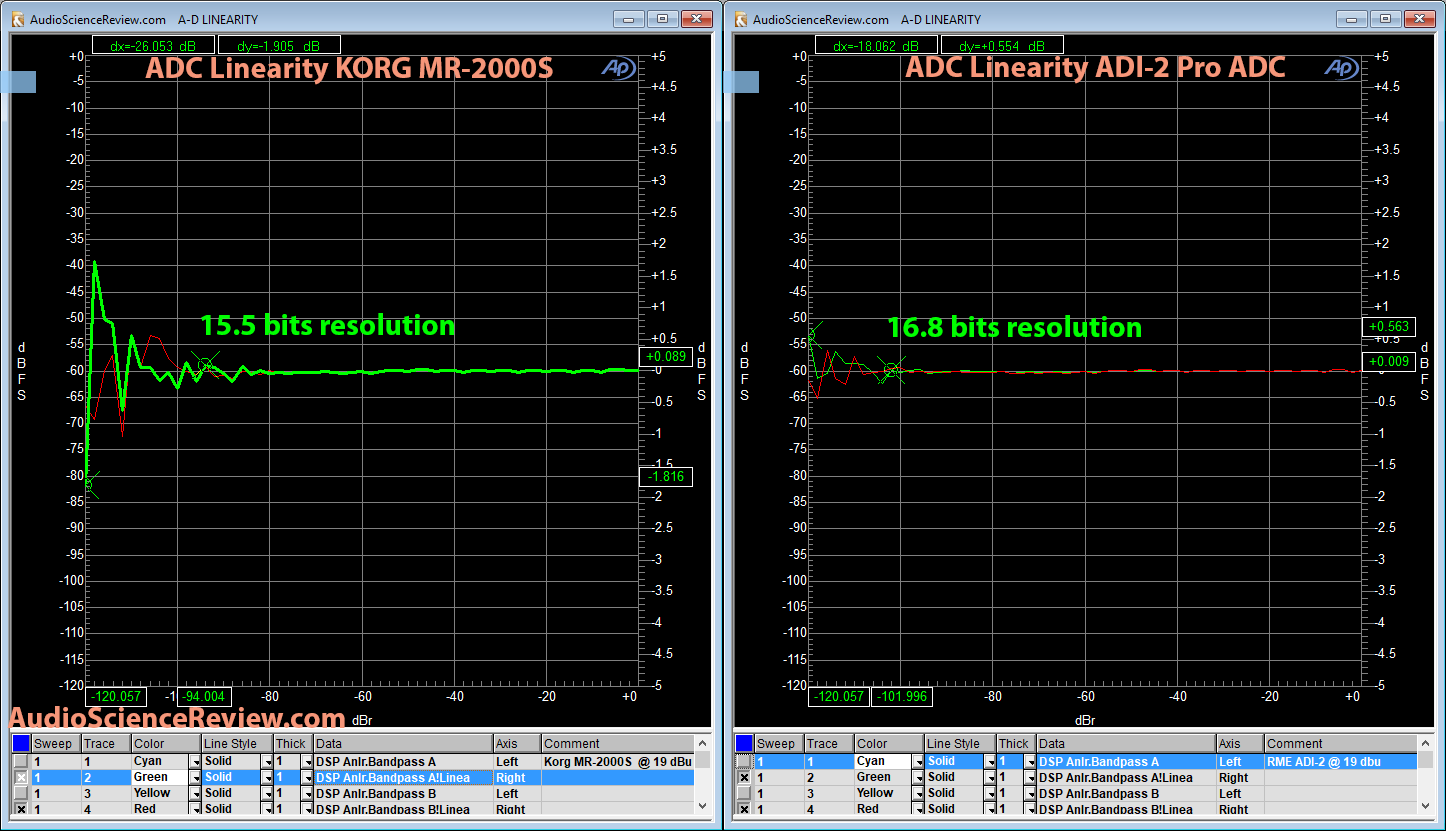Click the Axis column header in the ADI-2 legend
The width and height of the screenshot is (1446, 831).
[x=1240, y=744]
